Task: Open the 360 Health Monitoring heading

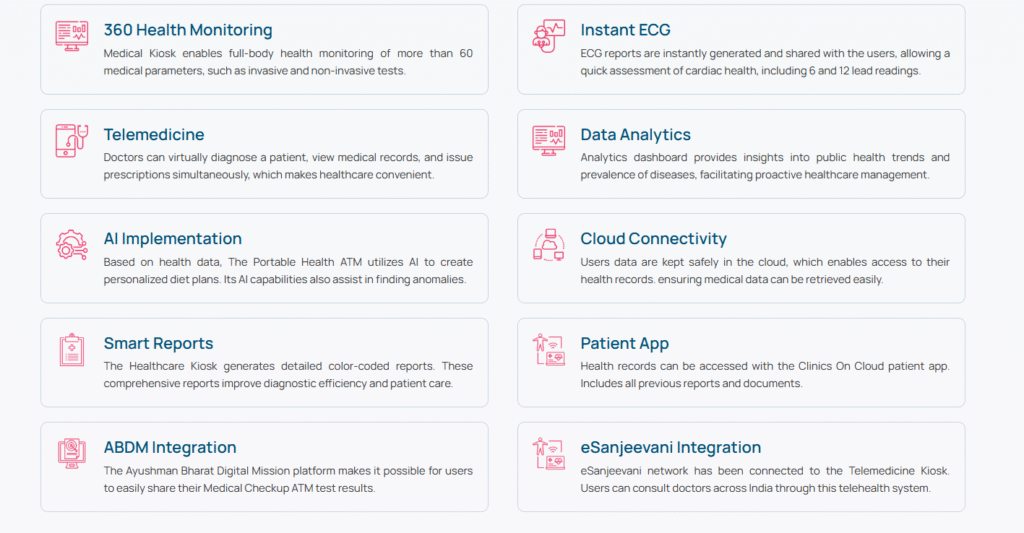Action: coord(188,30)
